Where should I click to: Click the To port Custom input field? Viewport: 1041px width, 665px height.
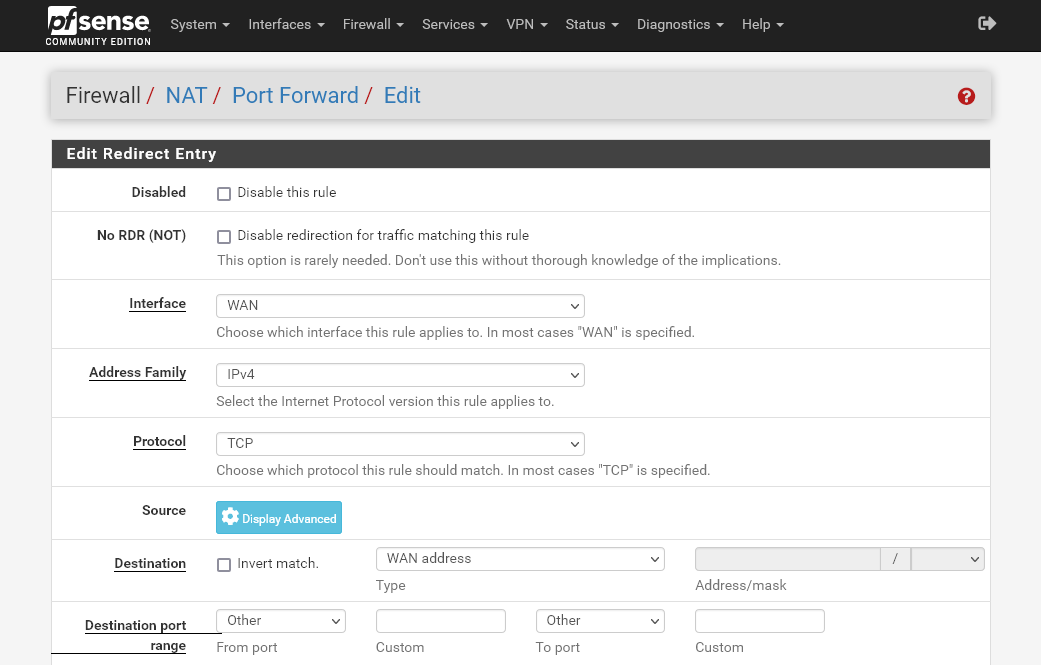click(759, 621)
